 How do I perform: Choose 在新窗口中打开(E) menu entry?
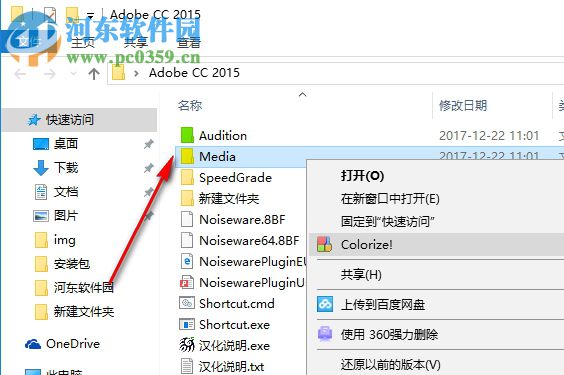click(390, 199)
